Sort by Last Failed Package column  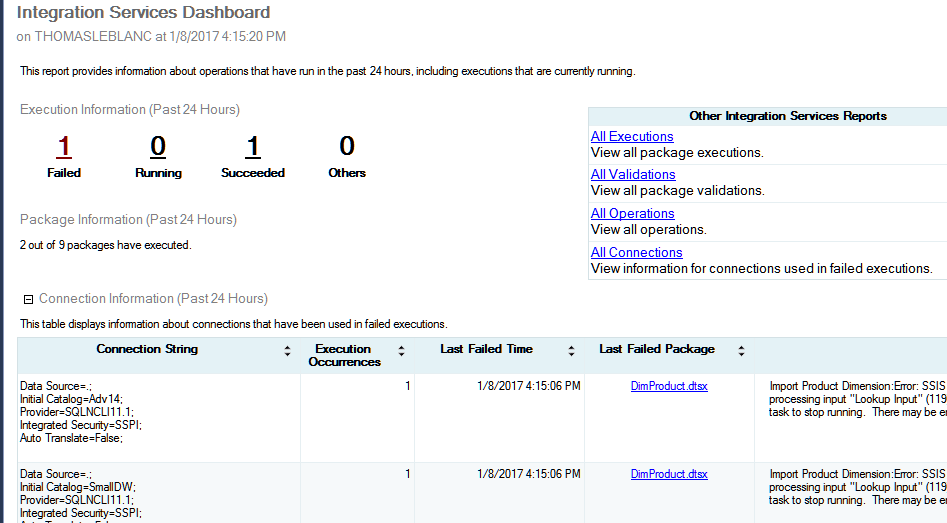[x=741, y=351]
